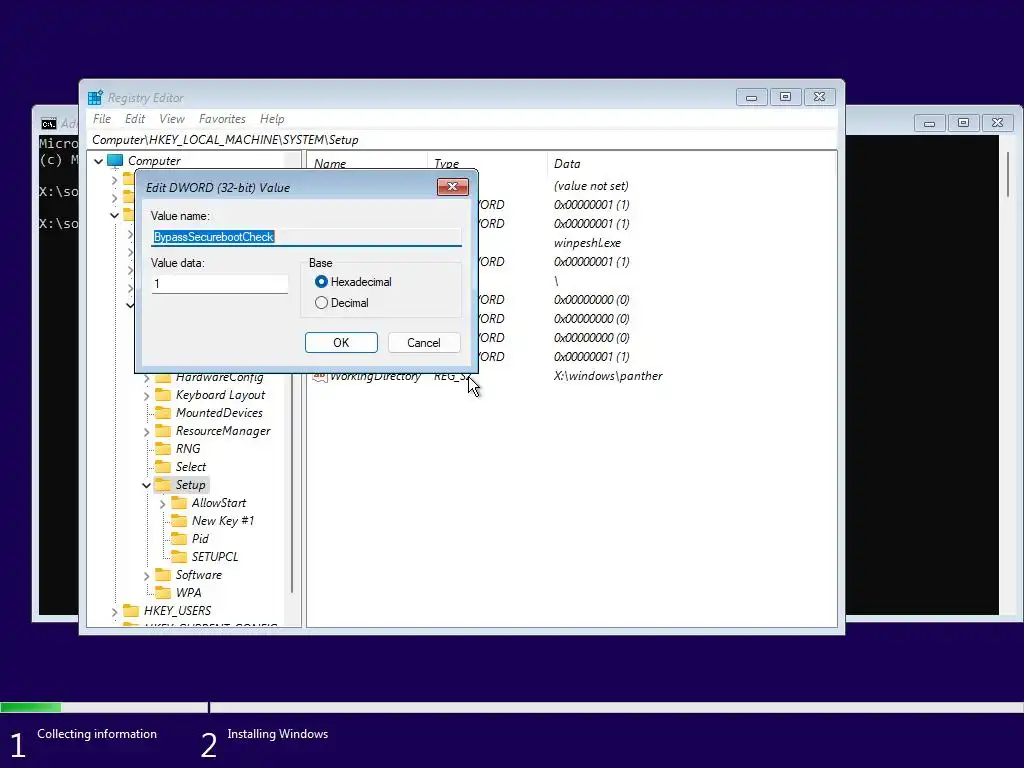Click the AllowStart folder icon
This screenshot has width=1024, height=768.
pos(178,503)
